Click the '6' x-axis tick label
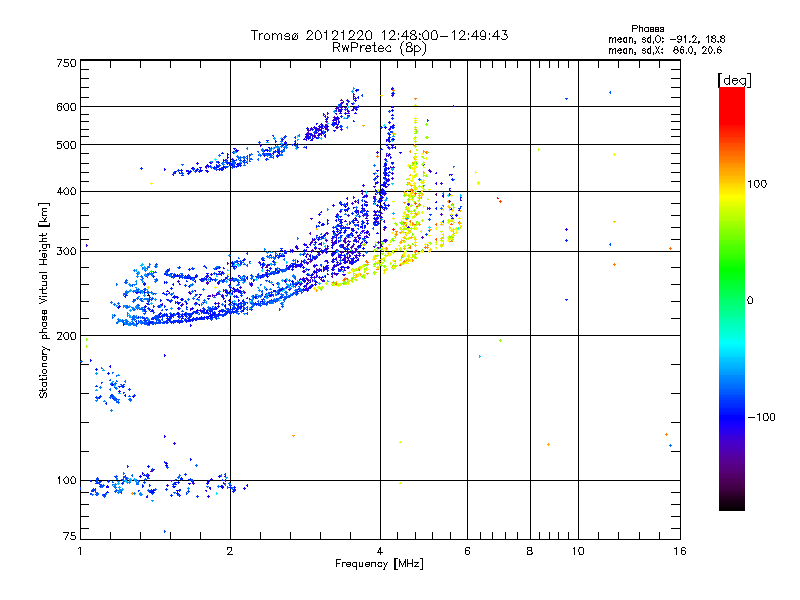The width and height of the screenshot is (800, 600). click(x=467, y=551)
